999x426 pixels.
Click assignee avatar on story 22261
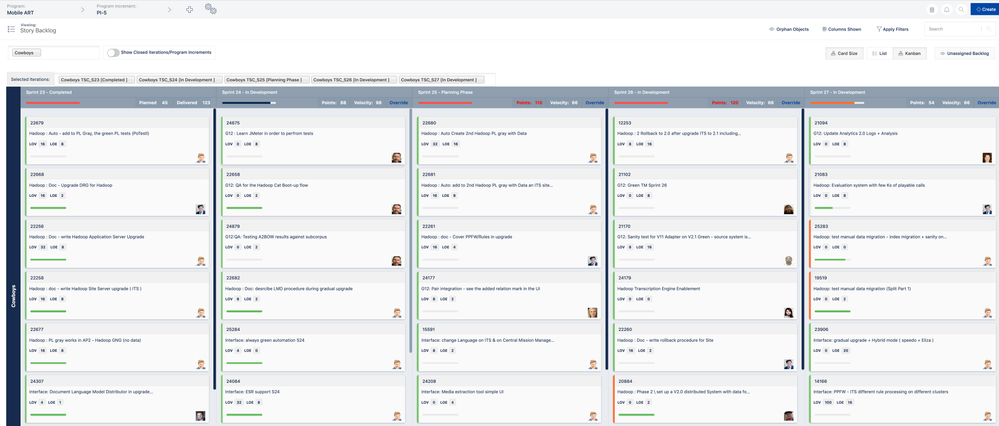tap(593, 260)
